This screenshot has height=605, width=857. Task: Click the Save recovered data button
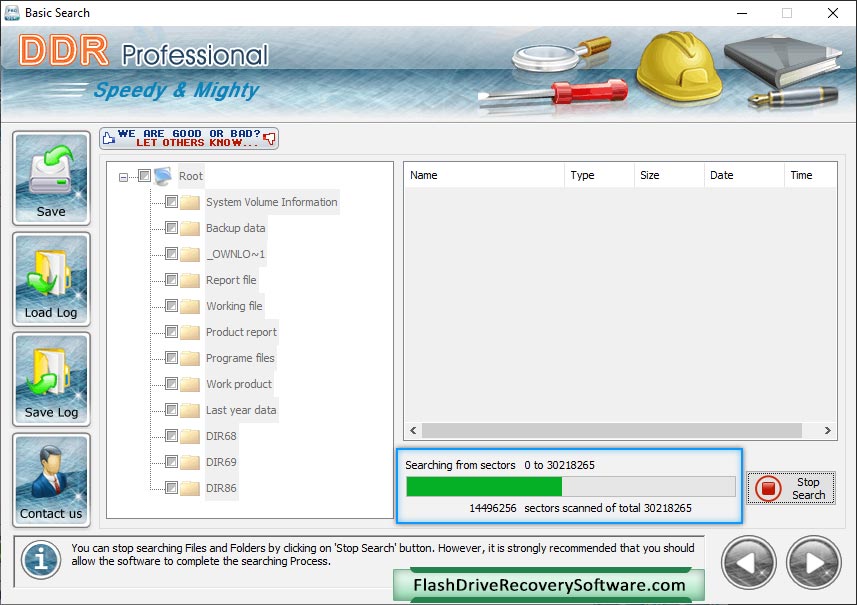point(51,178)
